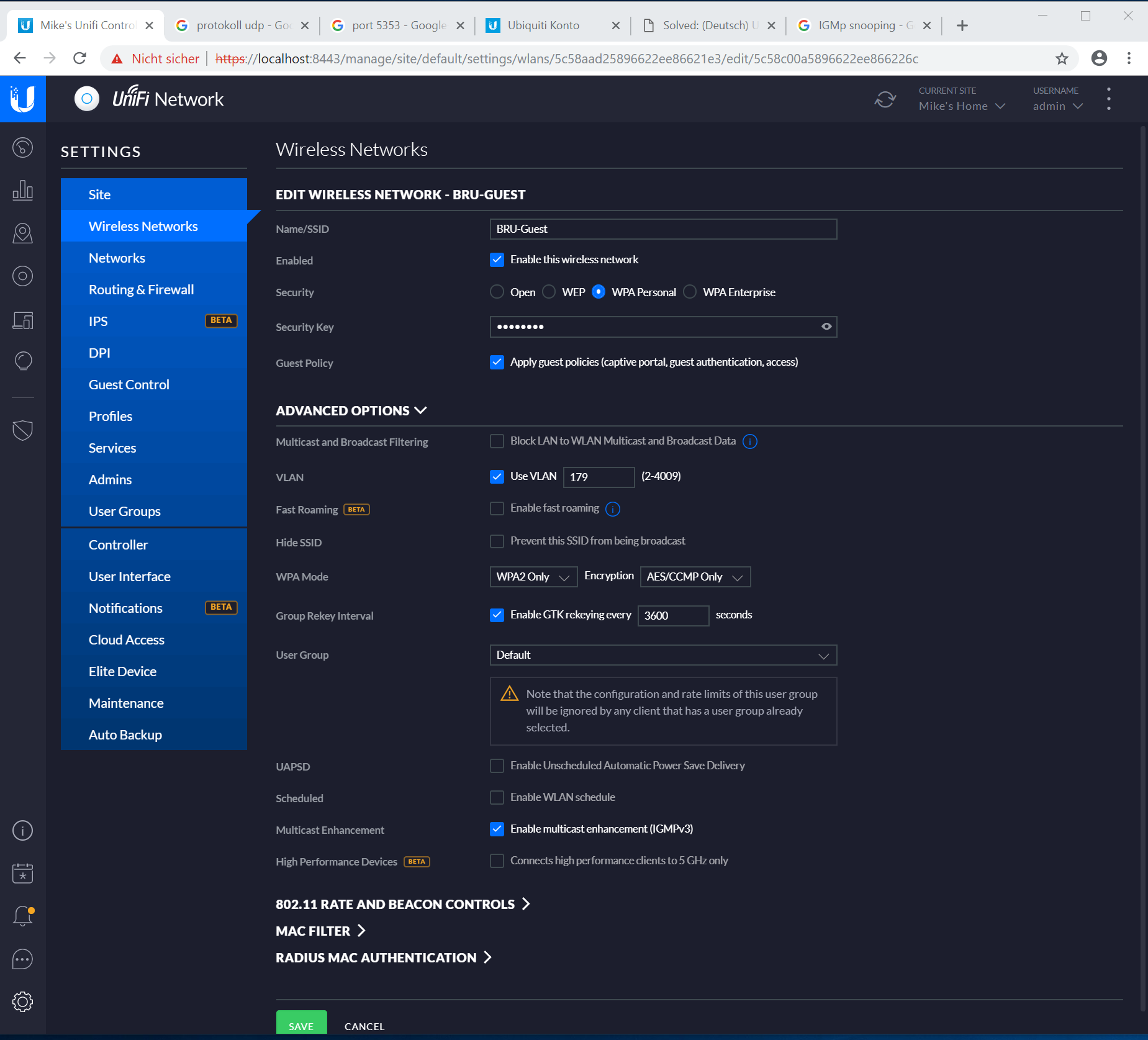
Task: Check Block LAN to WLAN Multicast checkbox
Action: point(497,441)
